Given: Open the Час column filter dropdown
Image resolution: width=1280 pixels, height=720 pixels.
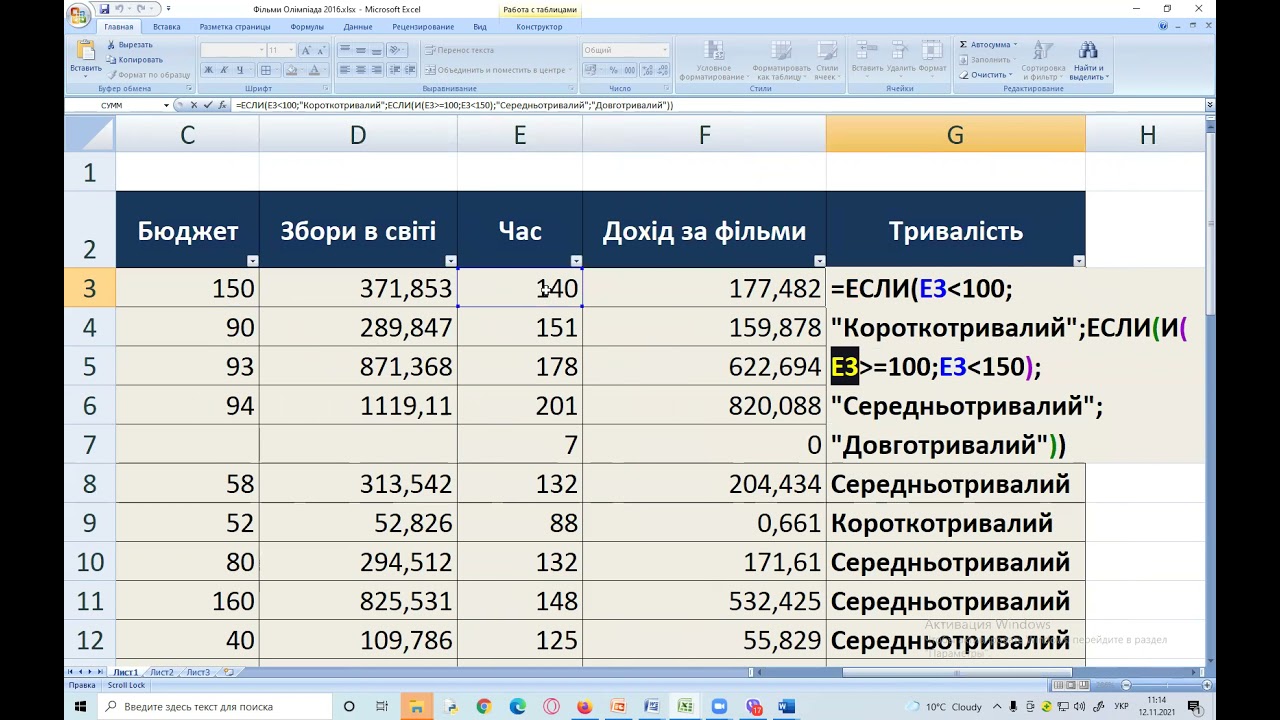Looking at the screenshot, I should click(576, 261).
